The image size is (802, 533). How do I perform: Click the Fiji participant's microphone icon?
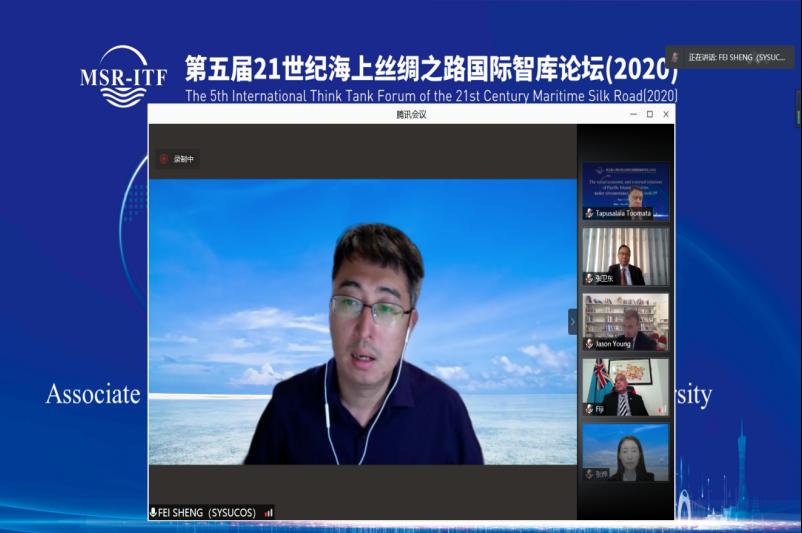coord(589,409)
